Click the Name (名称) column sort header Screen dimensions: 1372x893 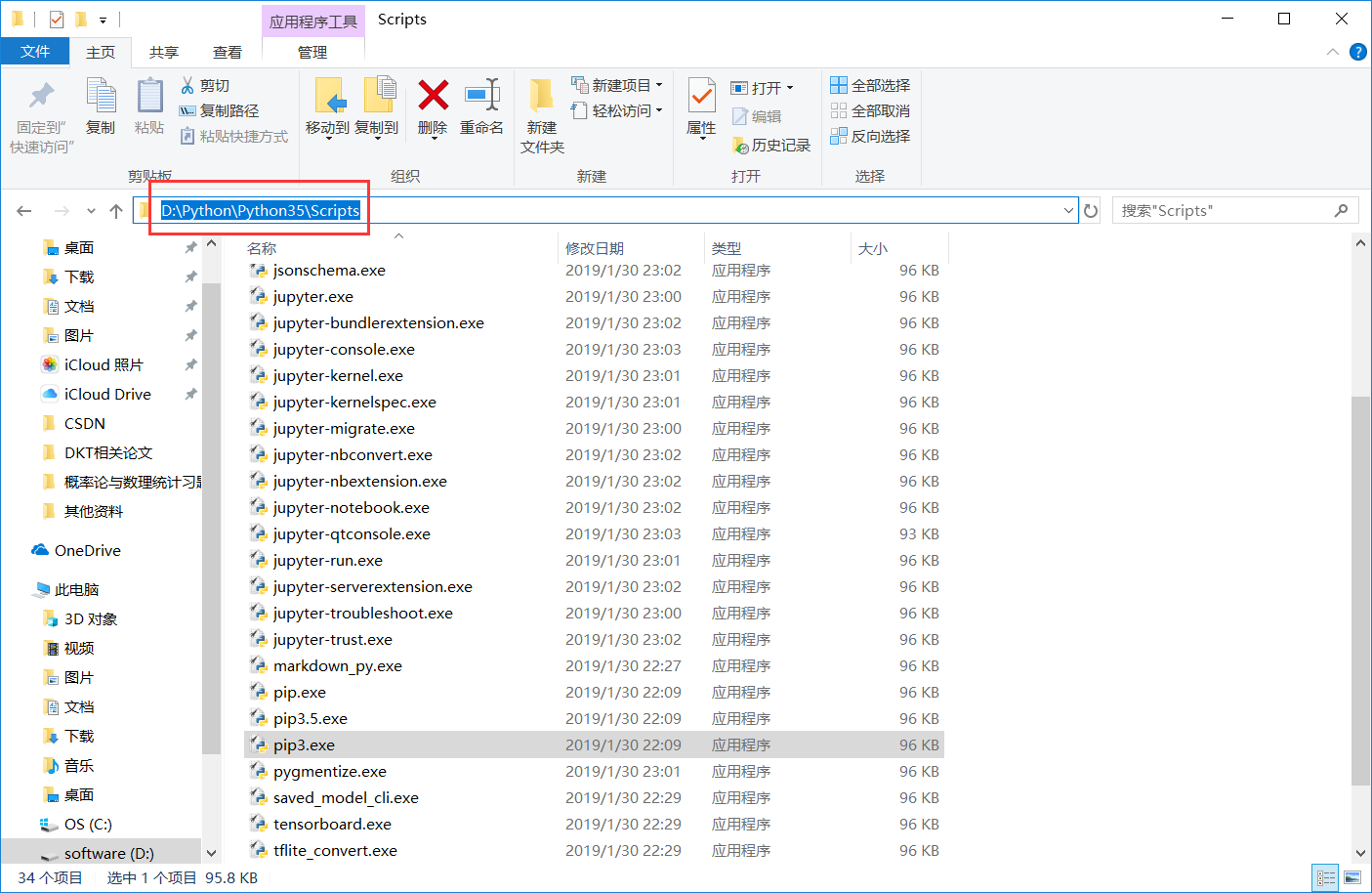tap(262, 249)
